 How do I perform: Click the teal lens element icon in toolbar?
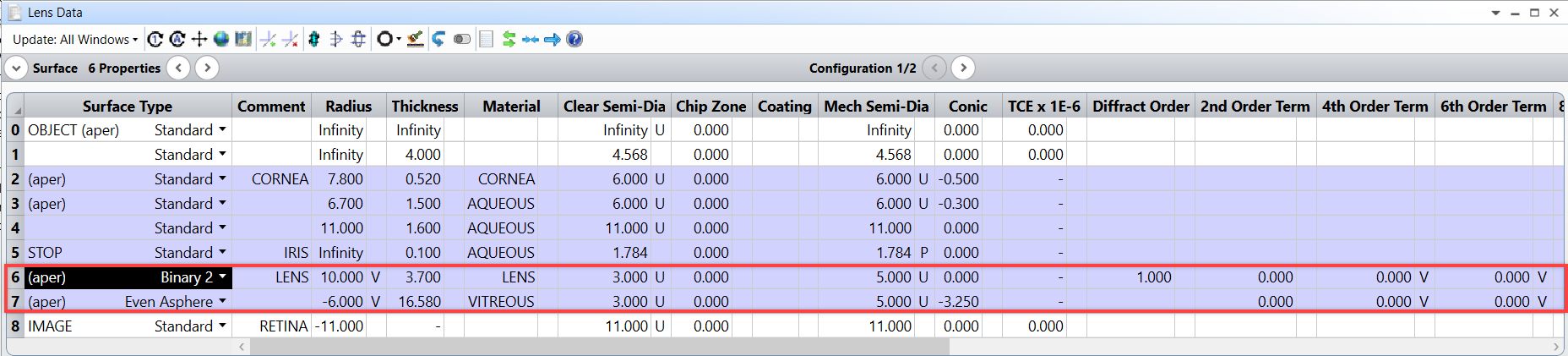point(314,39)
